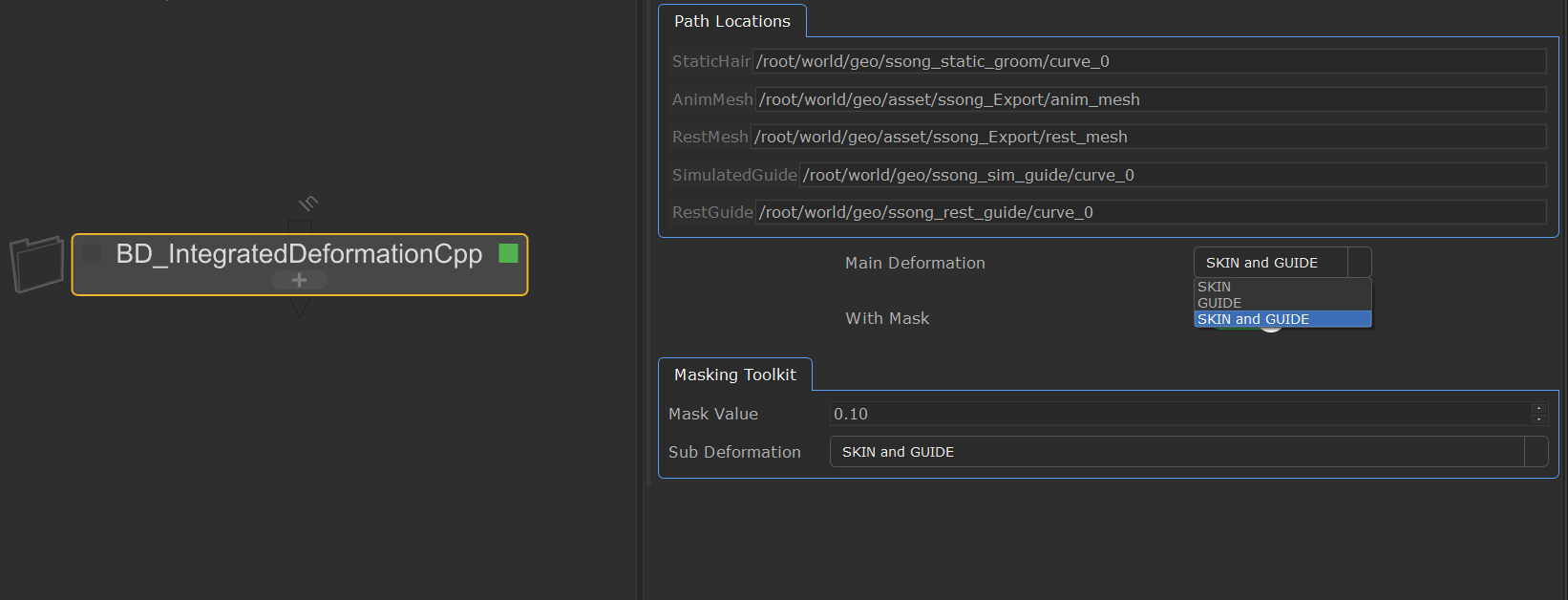Click the output port triangle below the node
The width and height of the screenshot is (1568, 600).
300,307
